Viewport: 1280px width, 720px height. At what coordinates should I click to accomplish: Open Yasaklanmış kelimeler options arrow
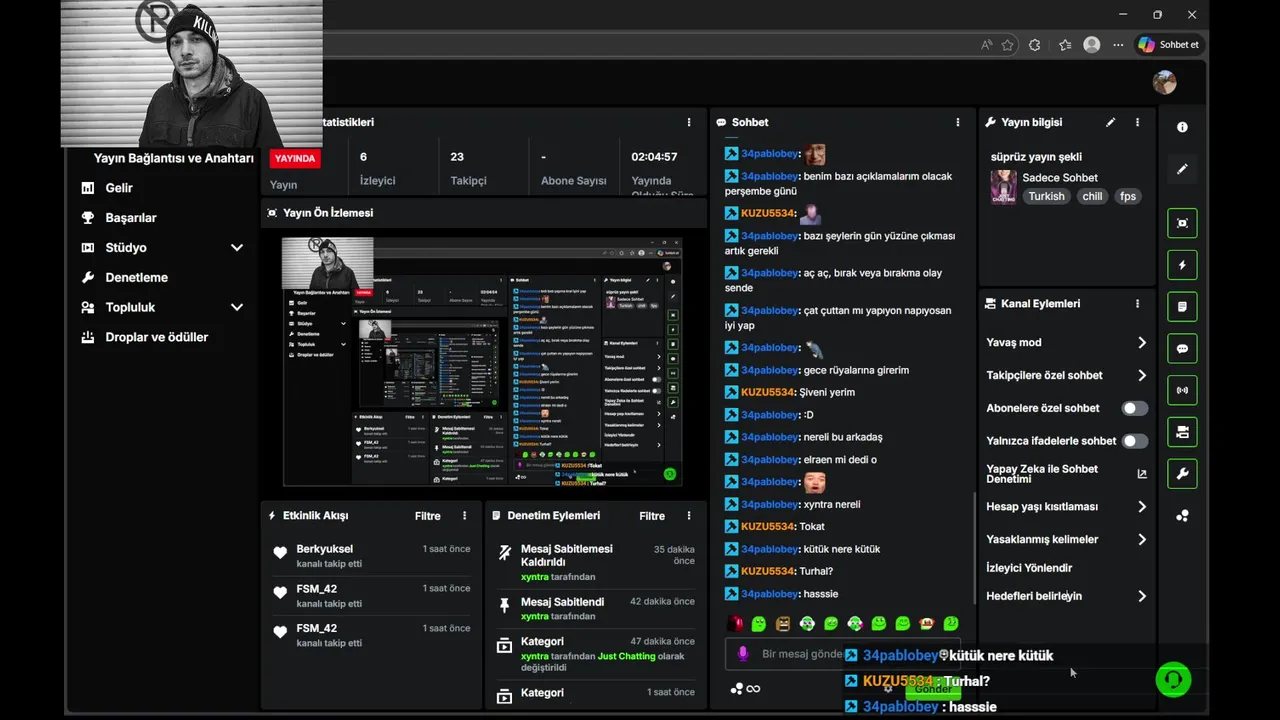[1142, 540]
